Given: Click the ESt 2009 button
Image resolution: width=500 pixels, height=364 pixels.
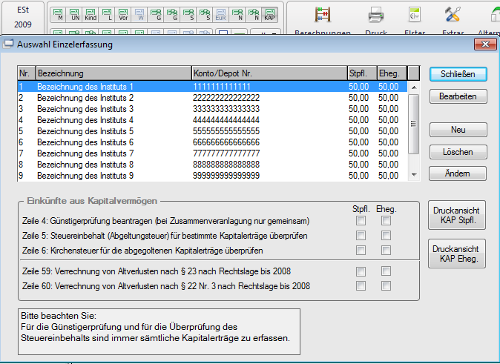Looking at the screenshot, I should 23,17.
